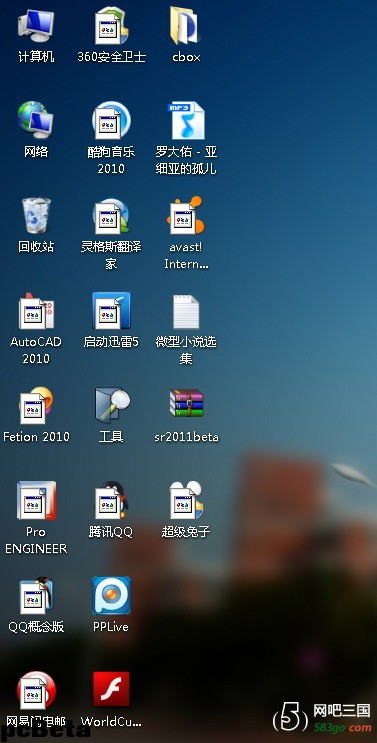The width and height of the screenshot is (377, 743).
Task: Click the 回收站 recycle bin
Action: click(x=36, y=216)
